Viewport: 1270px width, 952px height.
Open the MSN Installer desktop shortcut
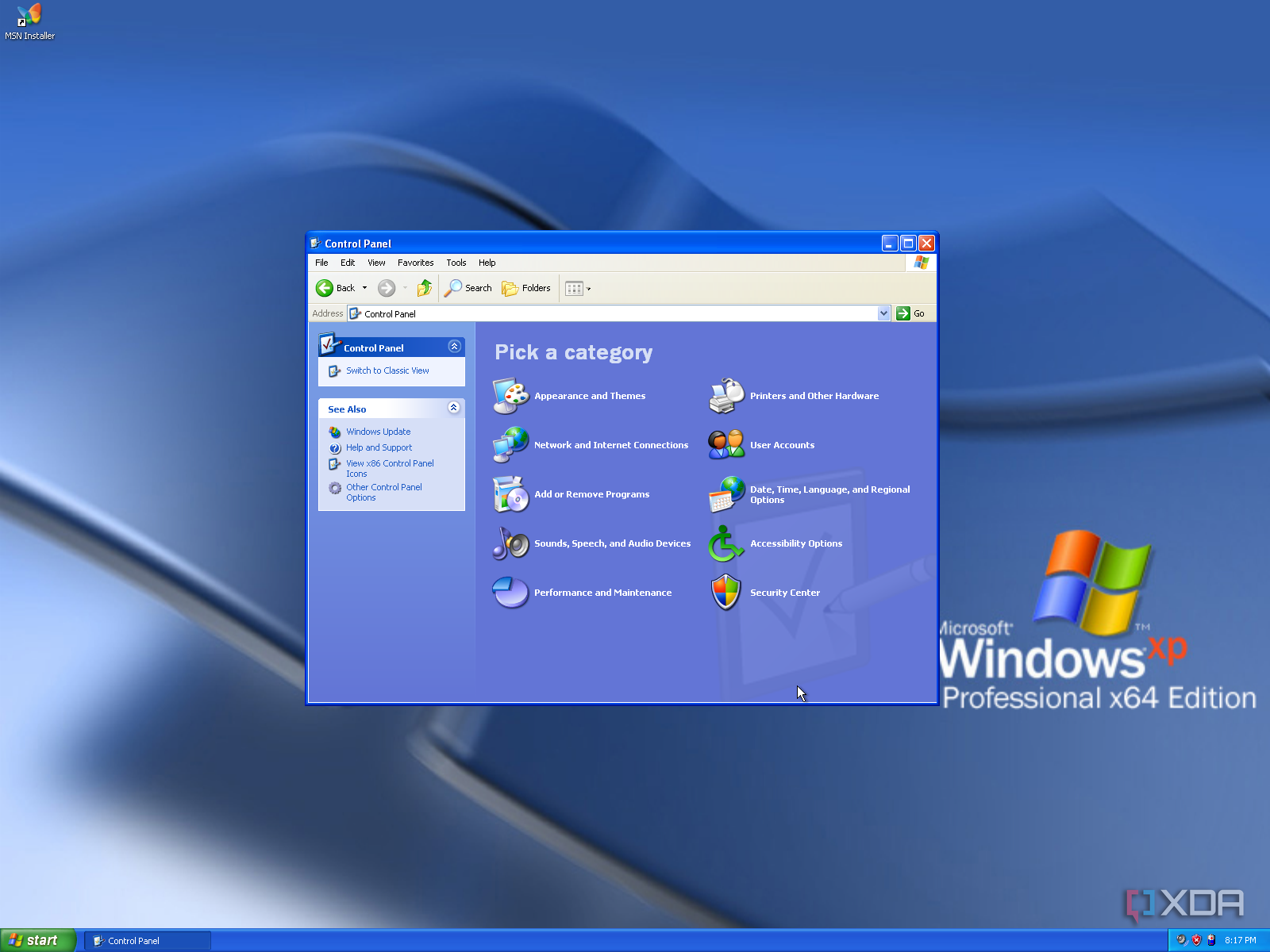point(29,21)
